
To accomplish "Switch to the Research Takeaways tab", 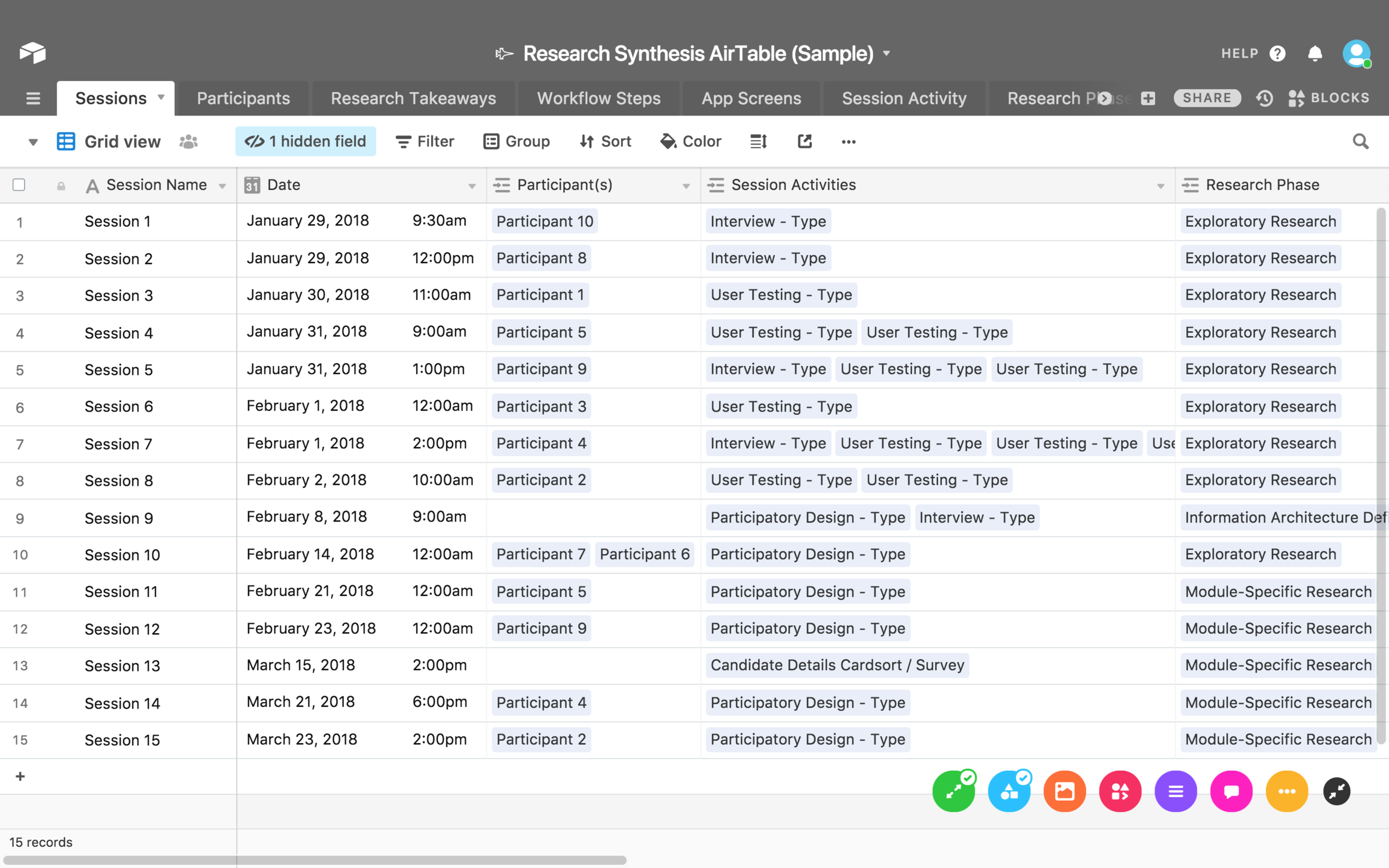I will click(413, 98).
